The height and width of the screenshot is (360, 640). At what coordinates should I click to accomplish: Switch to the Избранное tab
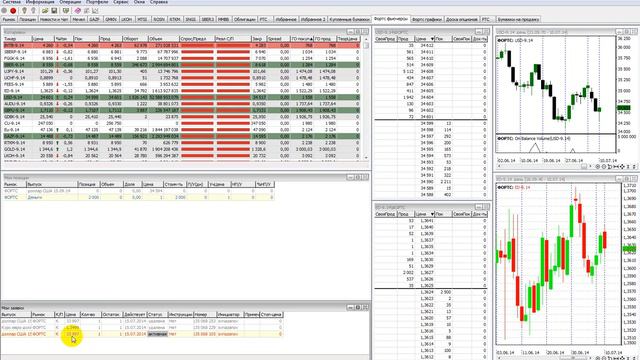coord(285,19)
